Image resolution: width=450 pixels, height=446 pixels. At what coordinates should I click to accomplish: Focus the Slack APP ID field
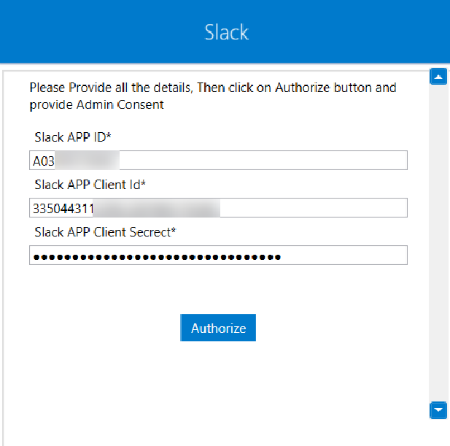click(x=218, y=160)
